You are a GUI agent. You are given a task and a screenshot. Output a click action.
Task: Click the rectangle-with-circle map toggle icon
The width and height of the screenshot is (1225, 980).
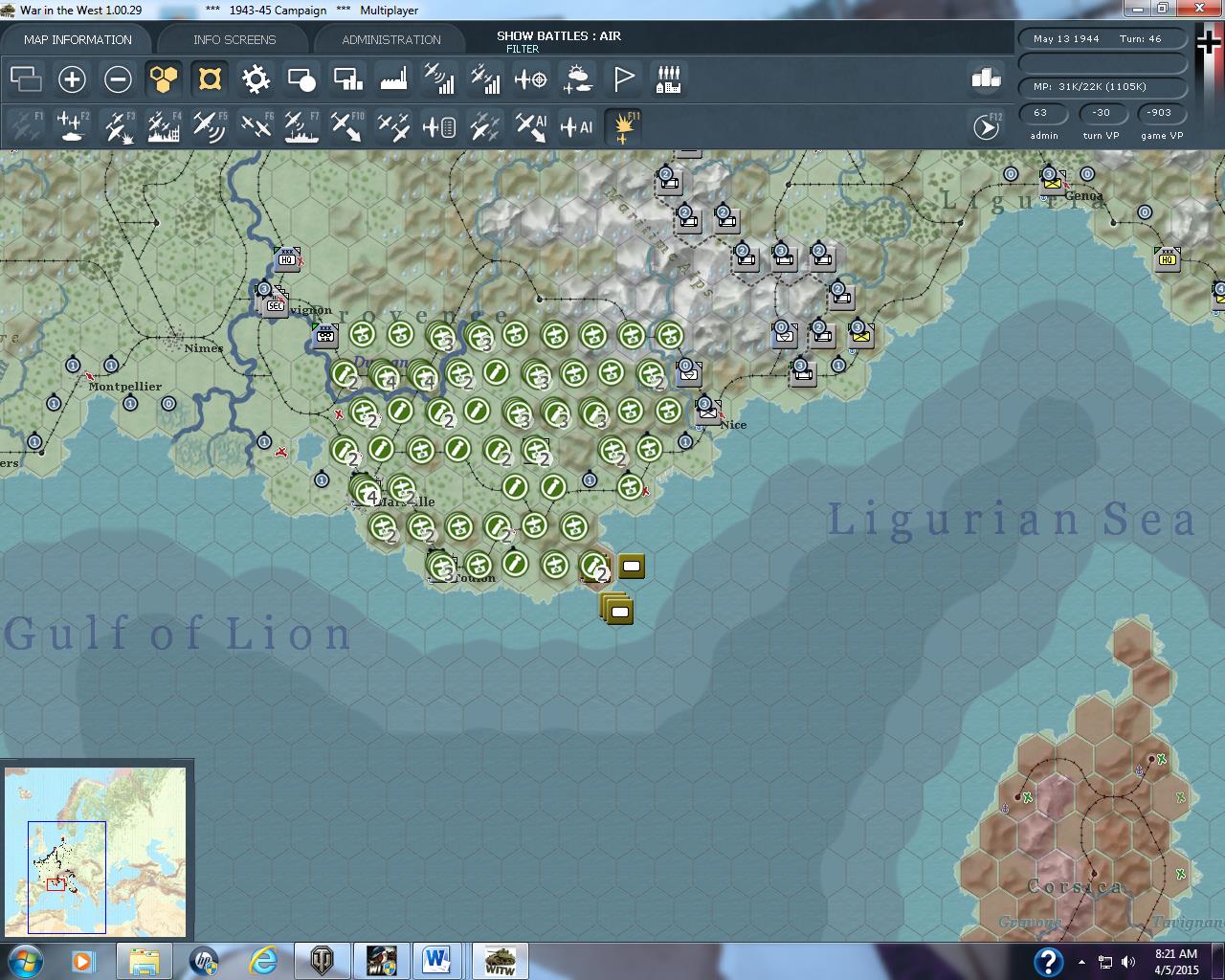pos(301,79)
